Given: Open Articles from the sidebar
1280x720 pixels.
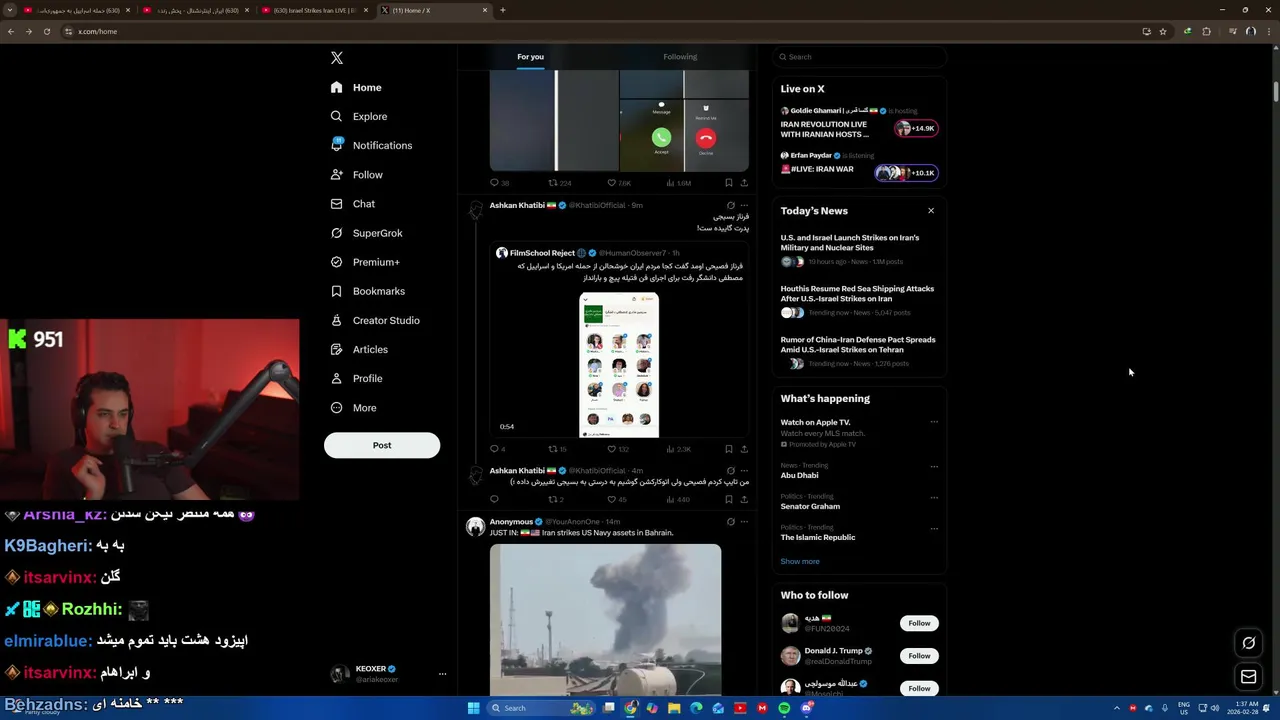Looking at the screenshot, I should point(359,349).
